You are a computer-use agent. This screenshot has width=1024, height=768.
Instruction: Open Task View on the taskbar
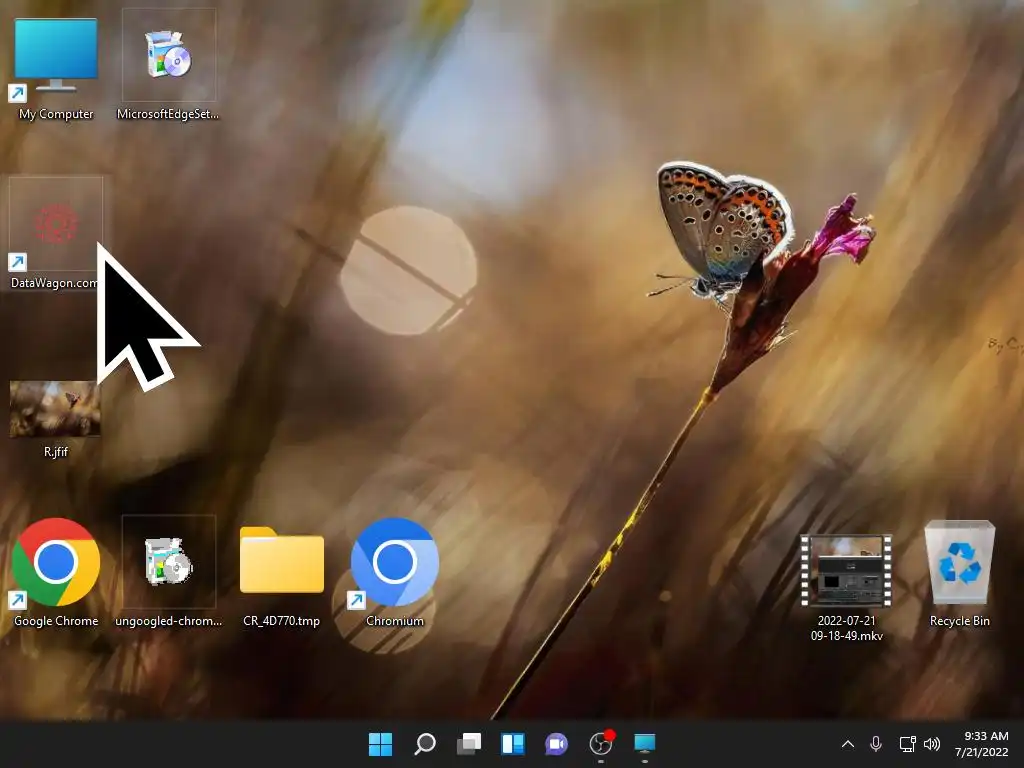[x=469, y=744]
